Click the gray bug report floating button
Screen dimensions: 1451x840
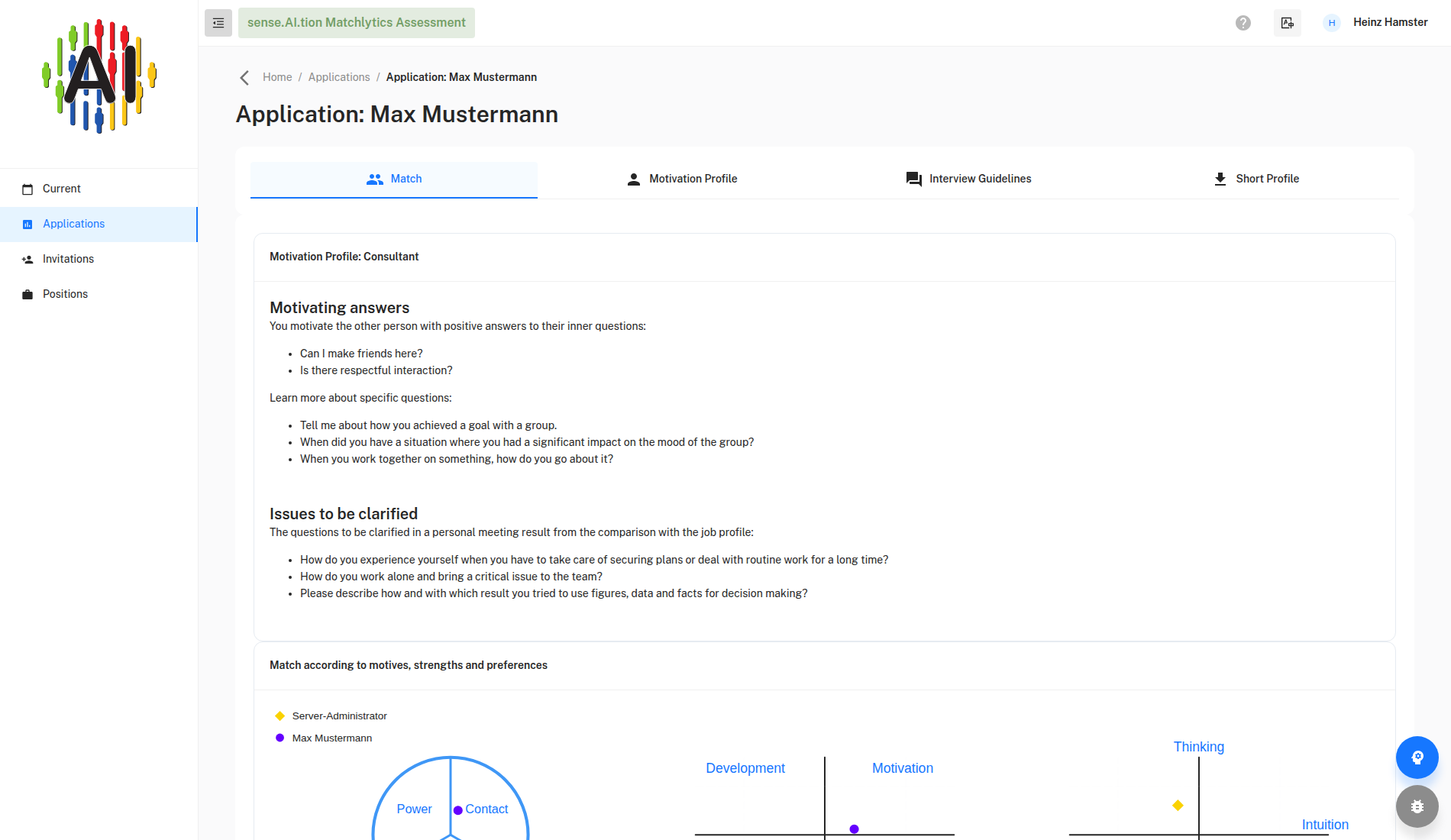pos(1417,806)
